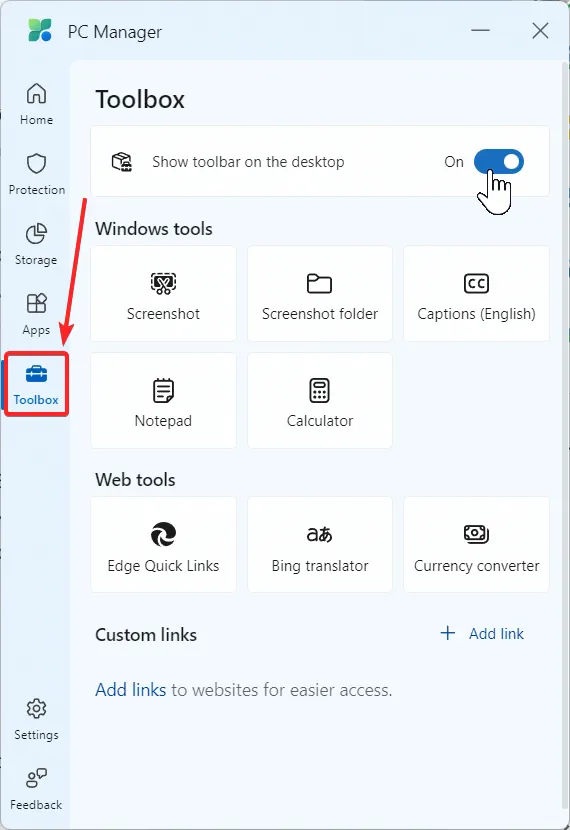Open the Apps section in sidebar

coord(36,314)
